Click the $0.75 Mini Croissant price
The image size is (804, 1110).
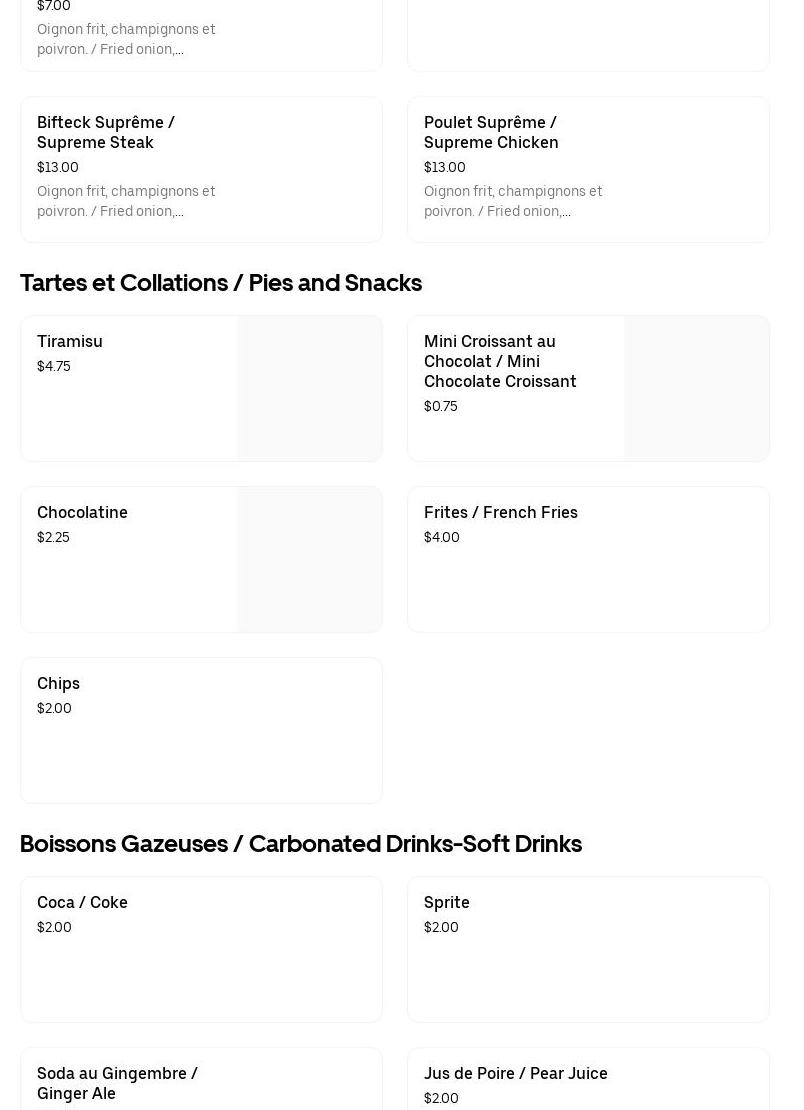(x=441, y=406)
